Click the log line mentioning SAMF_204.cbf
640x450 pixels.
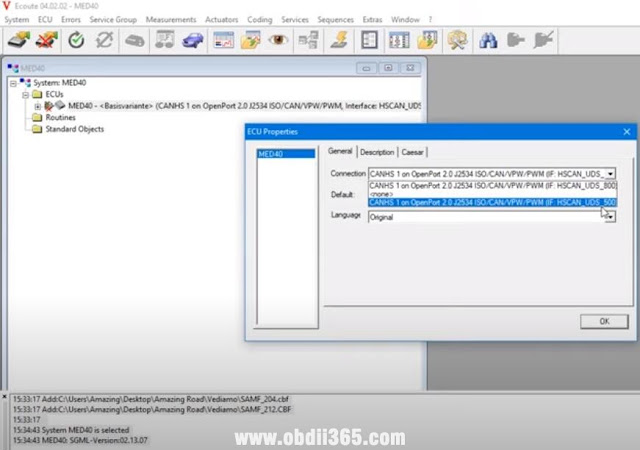tap(151, 399)
